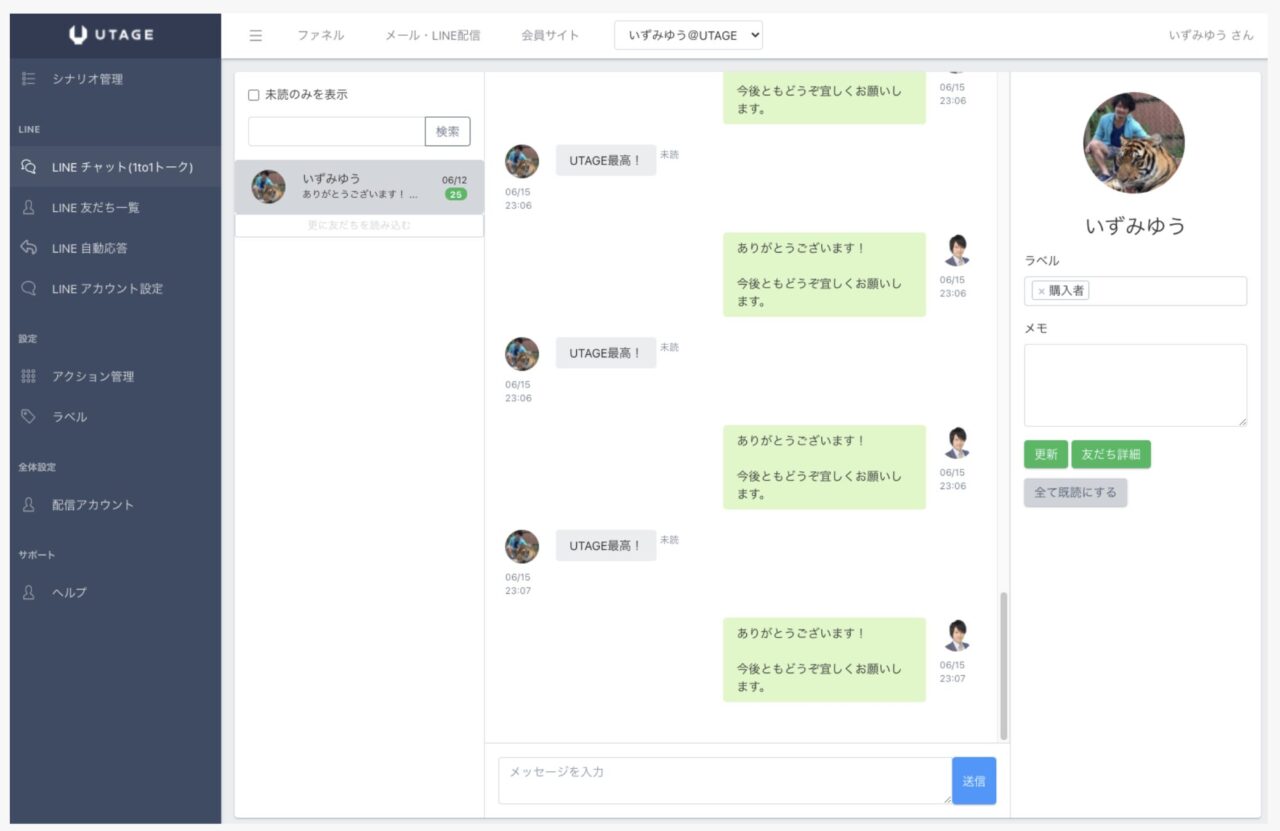Viewport: 1280px width, 831px height.
Task: Click the green 更新 button
Action: 1046,454
